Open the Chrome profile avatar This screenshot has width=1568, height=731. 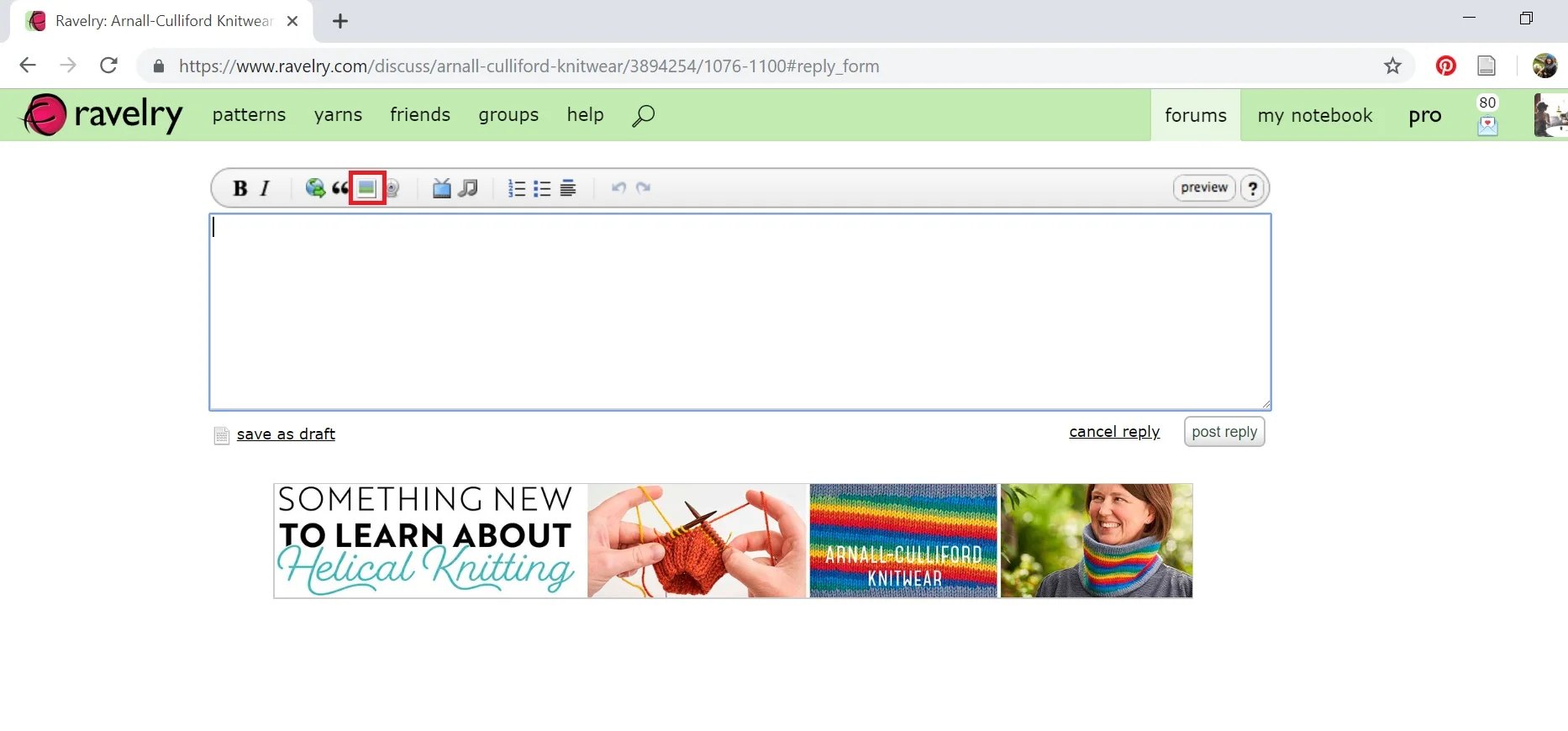[1544, 66]
